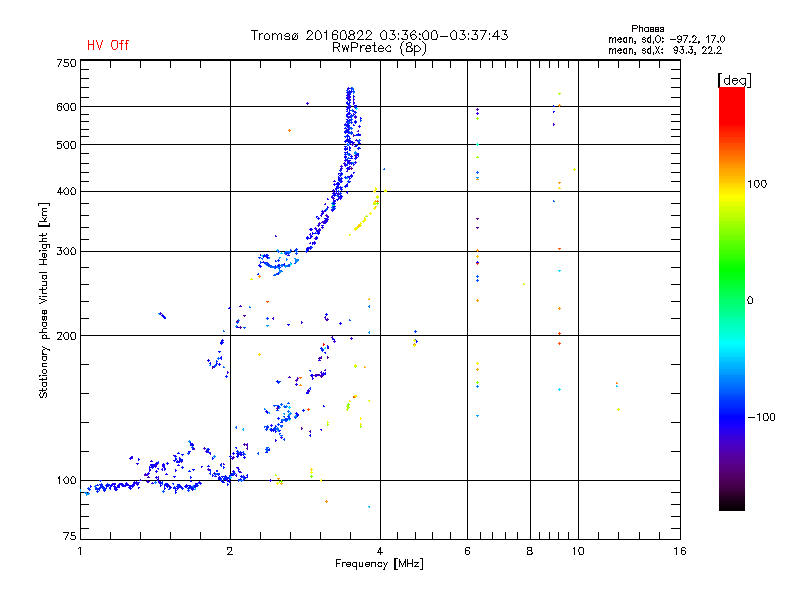Click the yellow X-mode trace near 4 MHz

coord(366,214)
